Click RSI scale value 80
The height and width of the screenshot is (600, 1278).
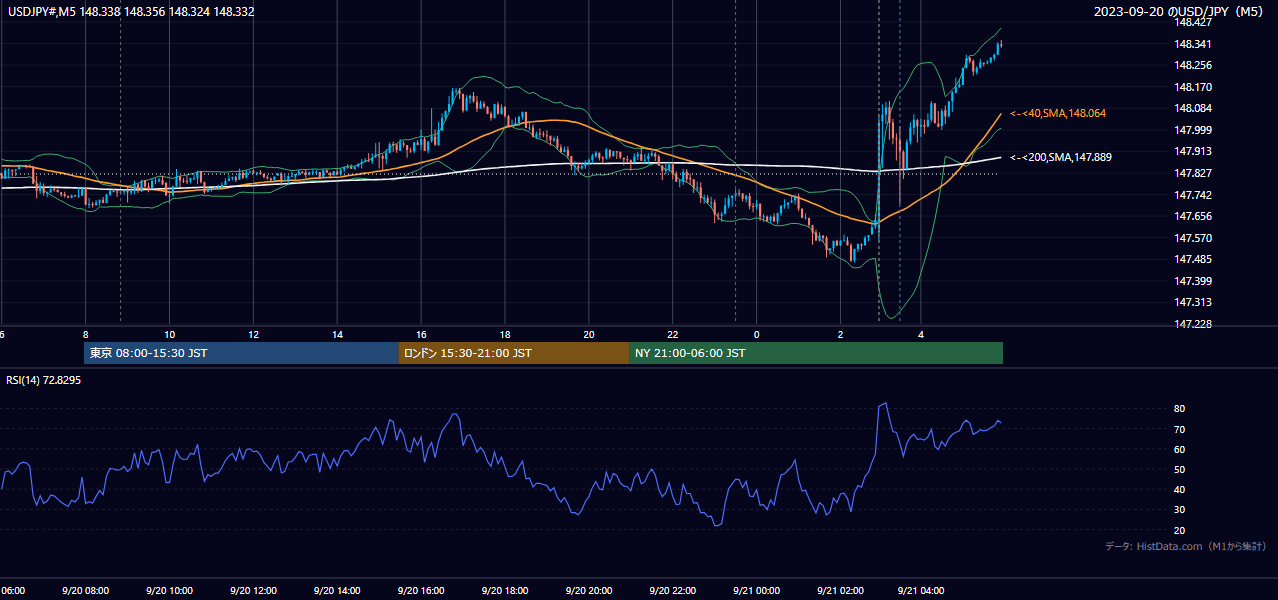[x=1180, y=409]
